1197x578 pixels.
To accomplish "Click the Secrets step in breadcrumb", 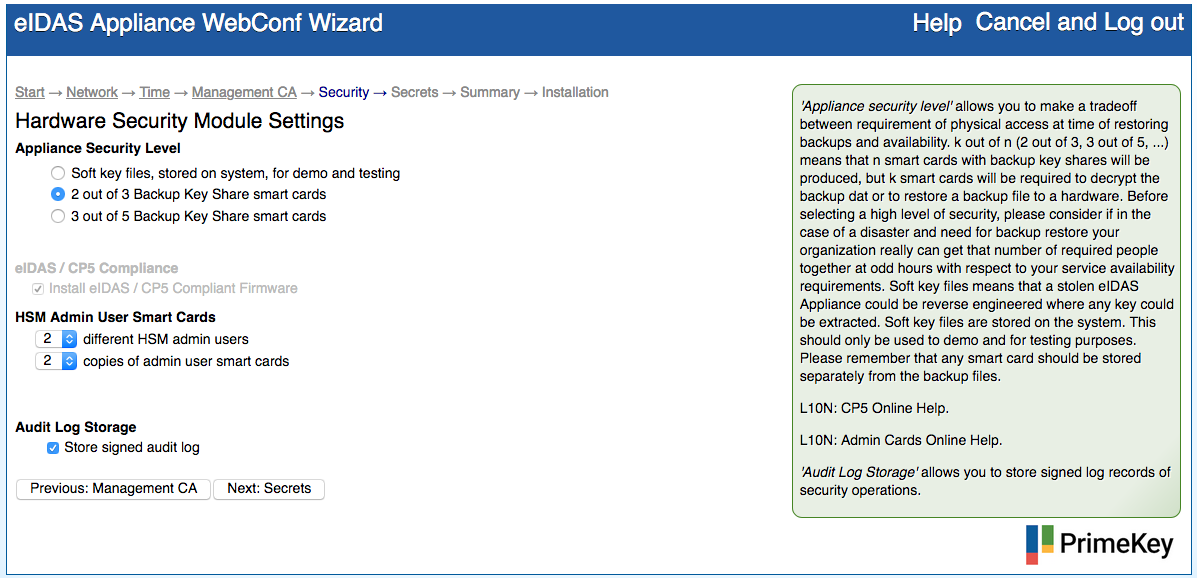I will tap(414, 92).
